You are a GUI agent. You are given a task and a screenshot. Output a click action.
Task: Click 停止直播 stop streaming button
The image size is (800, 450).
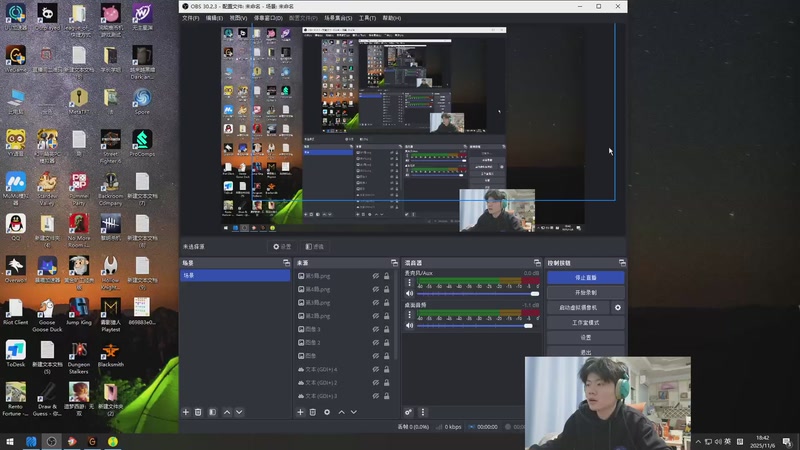(x=586, y=278)
